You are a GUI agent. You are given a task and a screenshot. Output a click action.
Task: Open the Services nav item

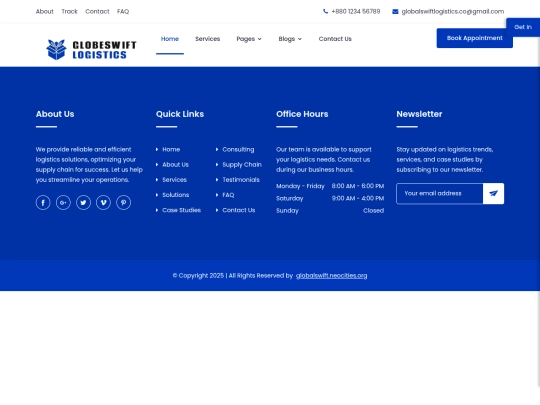point(208,39)
